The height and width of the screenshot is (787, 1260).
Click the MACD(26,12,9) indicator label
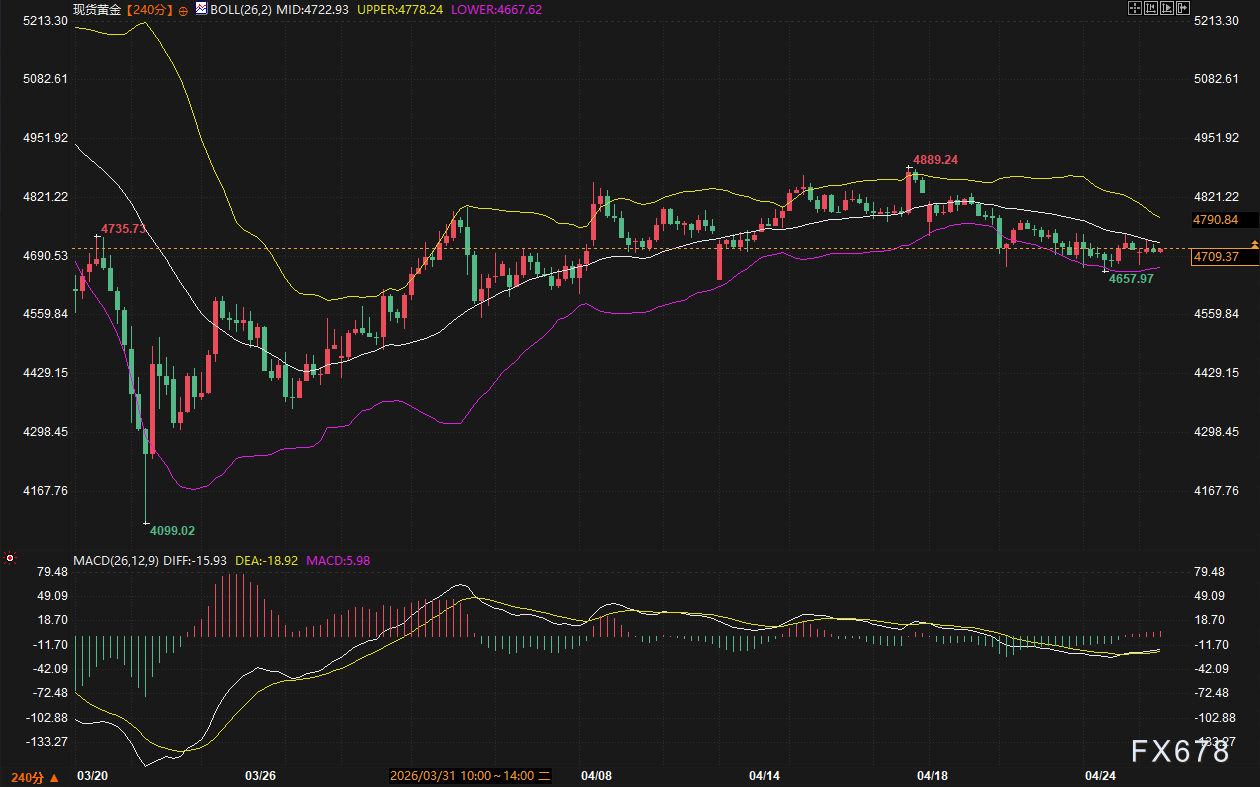[x=115, y=561]
